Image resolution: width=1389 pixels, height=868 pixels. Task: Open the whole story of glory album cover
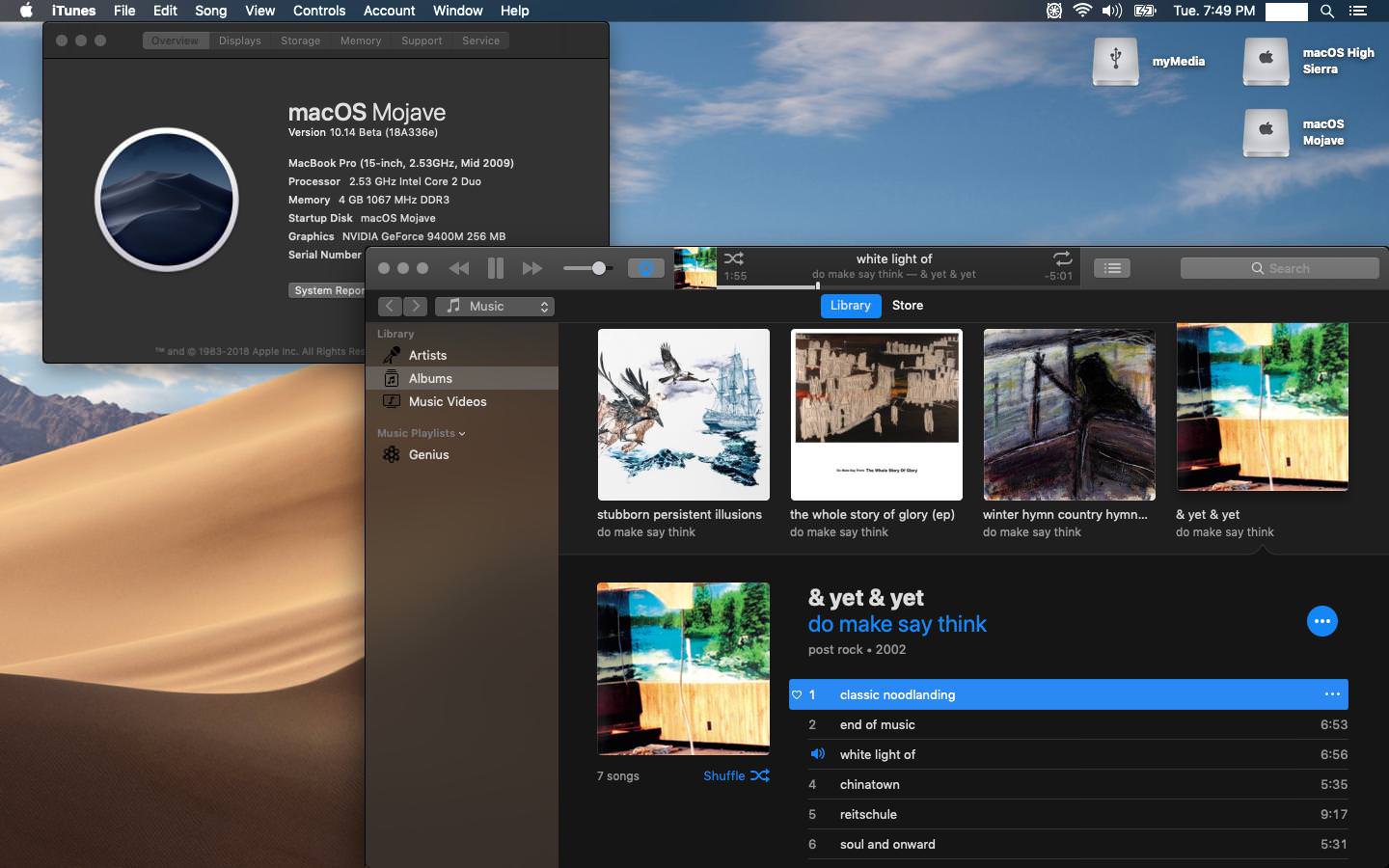click(877, 415)
